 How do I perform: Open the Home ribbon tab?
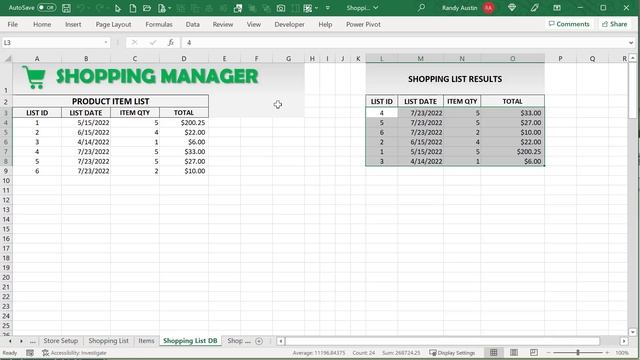tap(42, 24)
